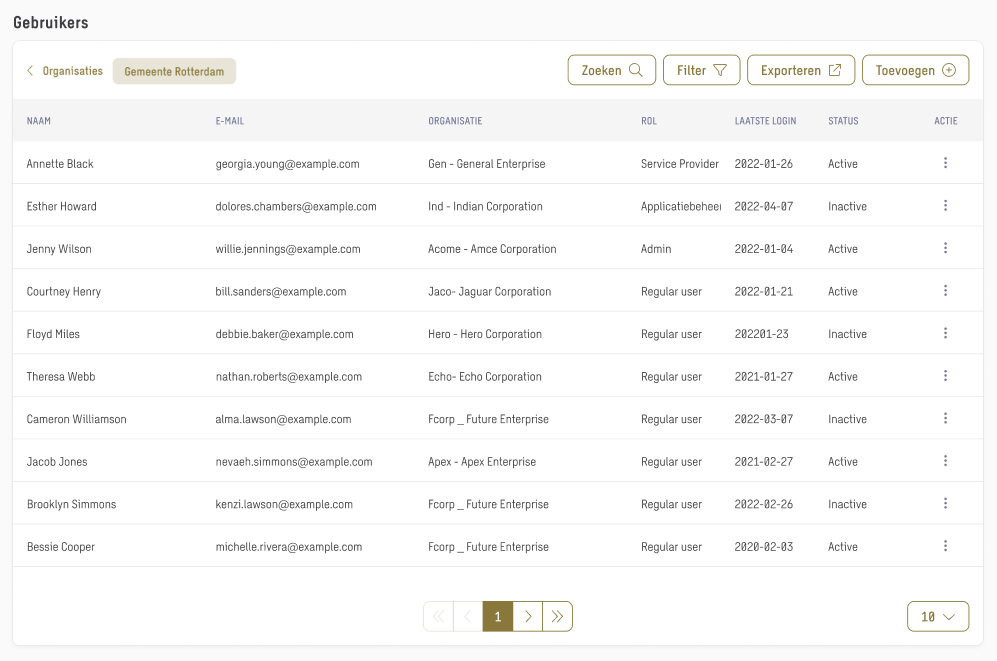Viewport: 997px width, 661px height.
Task: Click Jaco- Jaguar Corporation cell
Action: tap(490, 291)
